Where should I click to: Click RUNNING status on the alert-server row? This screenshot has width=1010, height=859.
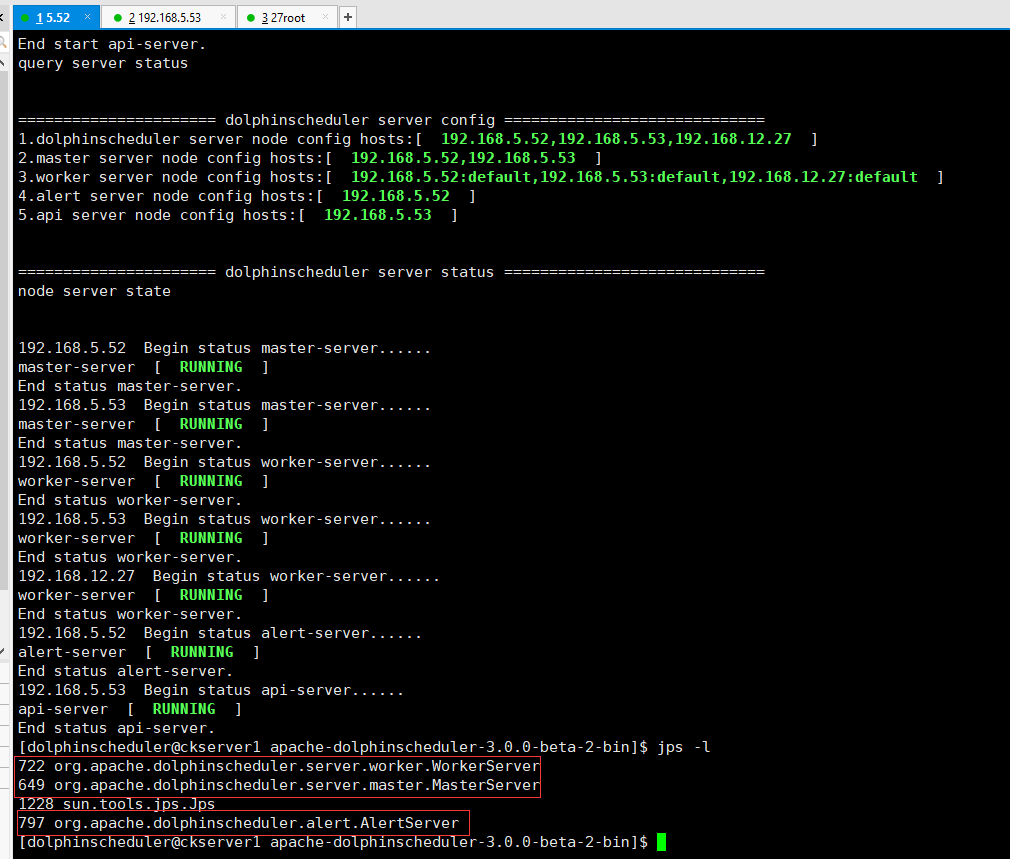[x=202, y=652]
